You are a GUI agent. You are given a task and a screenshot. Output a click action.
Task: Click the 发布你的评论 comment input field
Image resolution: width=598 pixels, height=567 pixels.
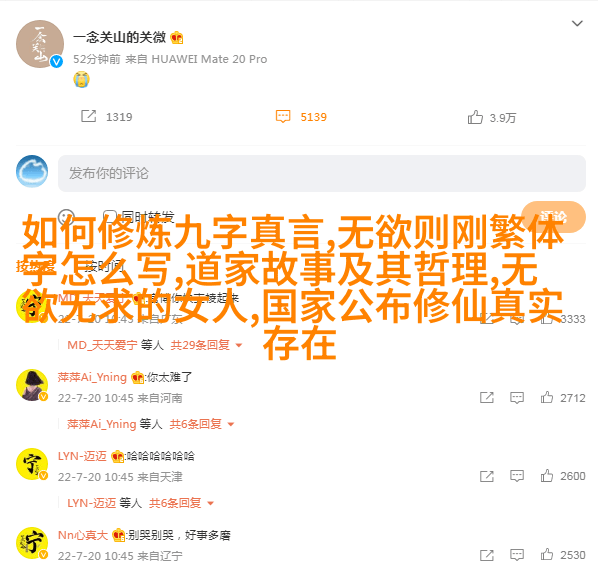[322, 173]
